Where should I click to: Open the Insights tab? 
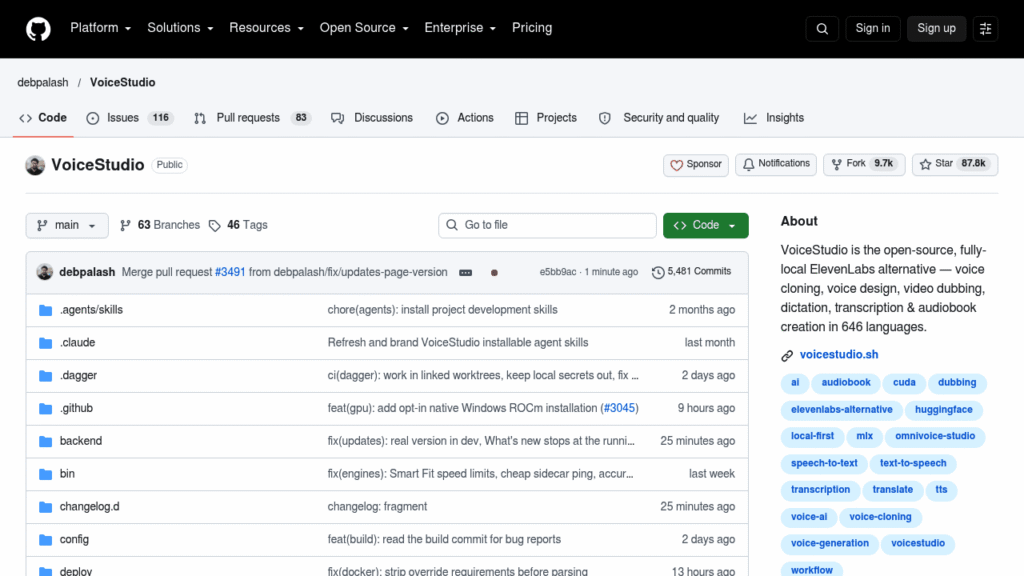click(773, 118)
